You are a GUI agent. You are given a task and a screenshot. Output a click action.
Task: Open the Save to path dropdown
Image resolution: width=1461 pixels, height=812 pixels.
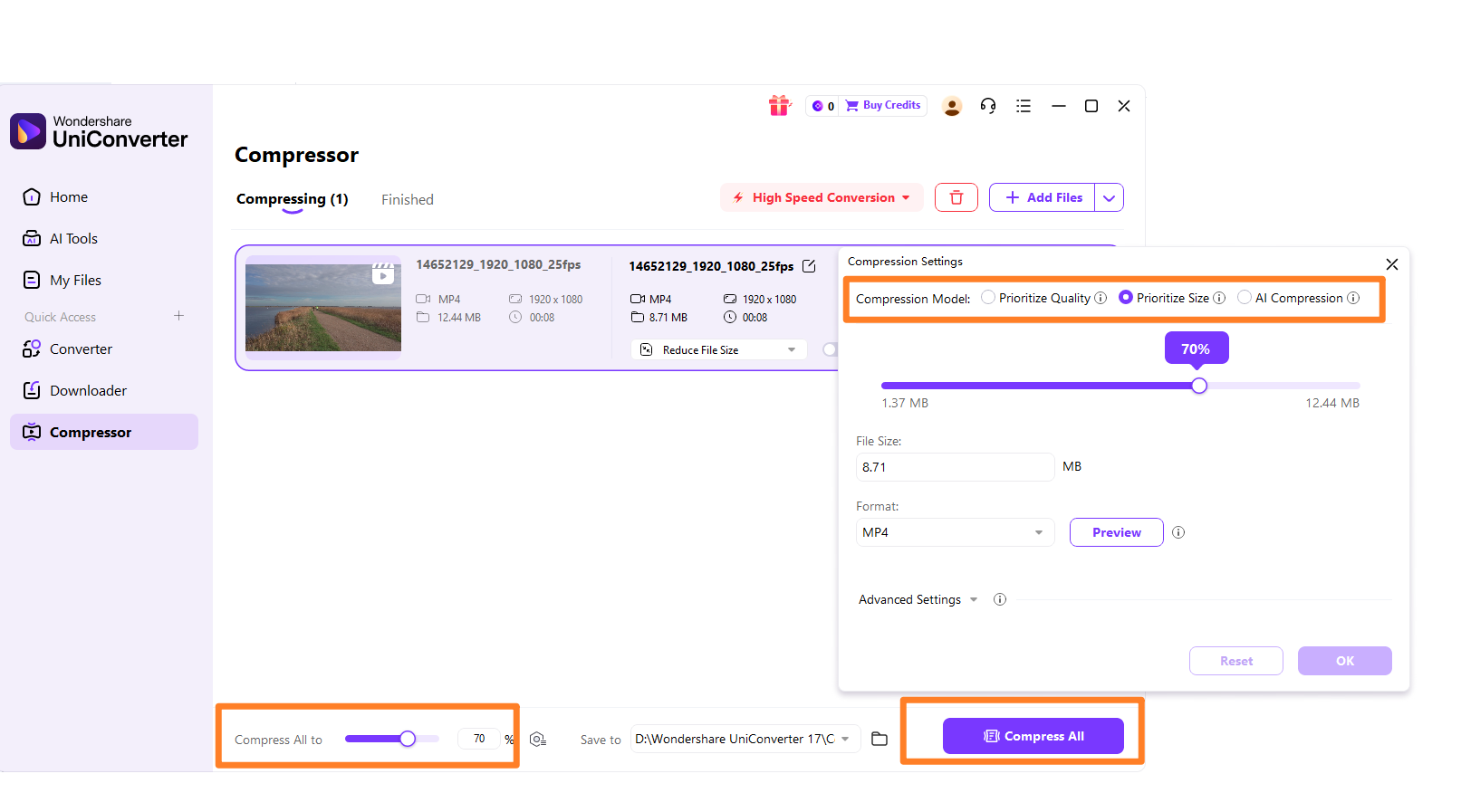click(x=745, y=739)
